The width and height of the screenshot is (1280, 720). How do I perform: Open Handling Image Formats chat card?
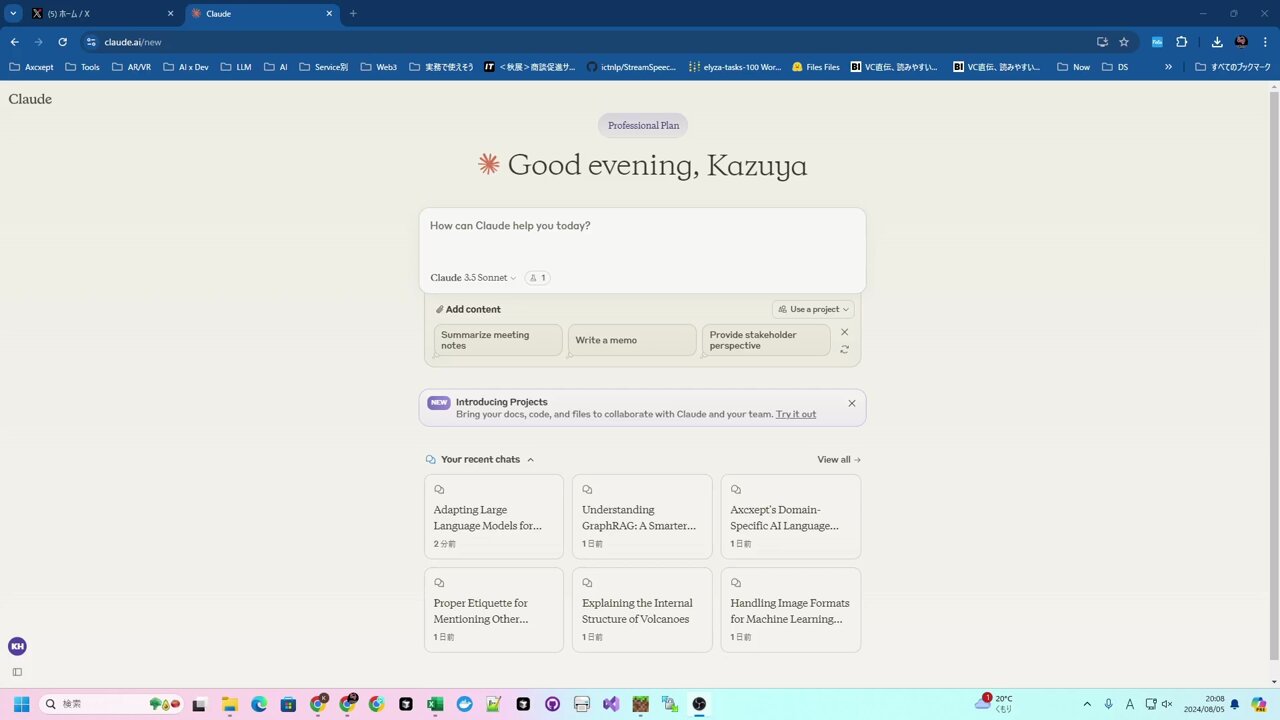tap(791, 610)
